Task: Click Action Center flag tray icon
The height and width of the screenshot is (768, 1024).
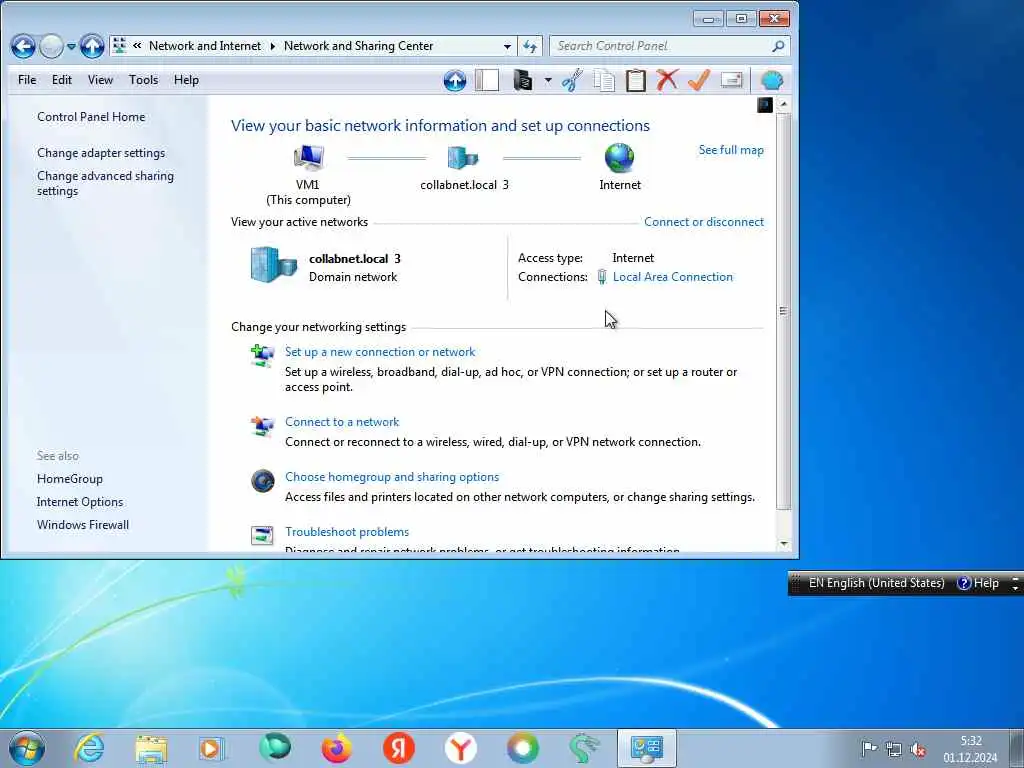Action: [869, 749]
